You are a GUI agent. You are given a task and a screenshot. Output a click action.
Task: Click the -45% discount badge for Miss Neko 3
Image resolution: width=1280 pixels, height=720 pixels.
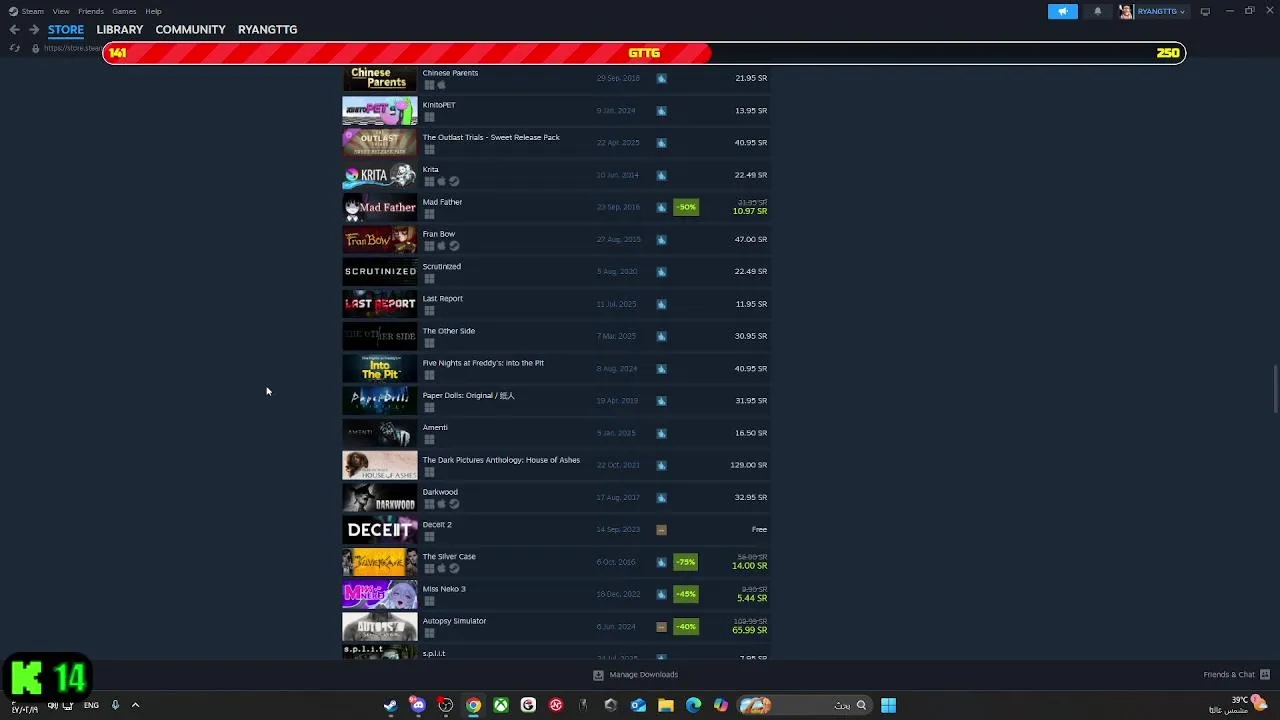[686, 594]
